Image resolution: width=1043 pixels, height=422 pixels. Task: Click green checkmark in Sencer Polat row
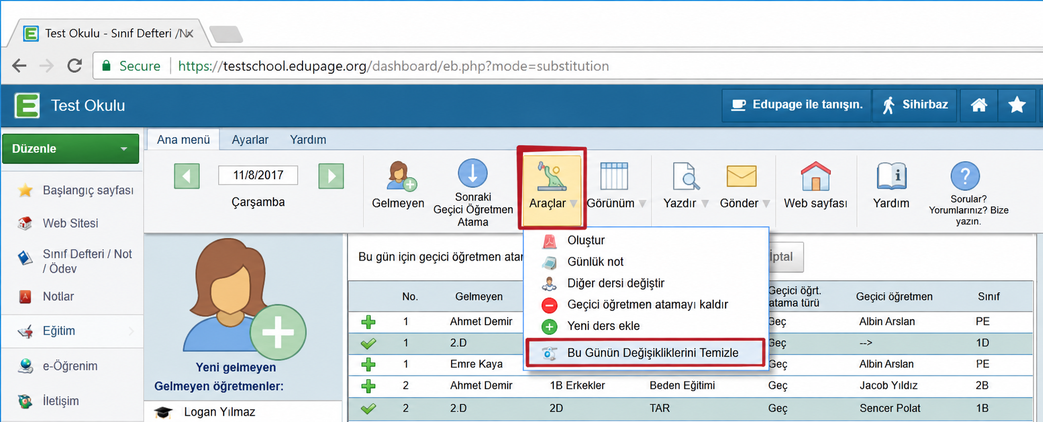[x=368, y=407]
